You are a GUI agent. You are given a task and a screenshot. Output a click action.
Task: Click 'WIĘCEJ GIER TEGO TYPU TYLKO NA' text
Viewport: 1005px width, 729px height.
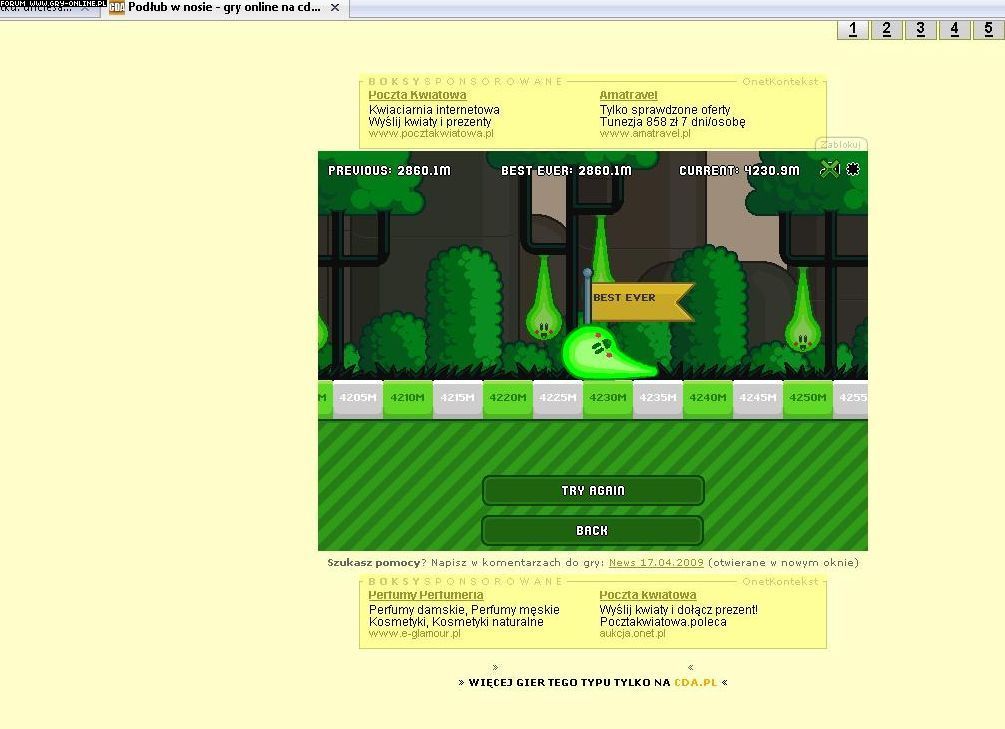coord(569,682)
